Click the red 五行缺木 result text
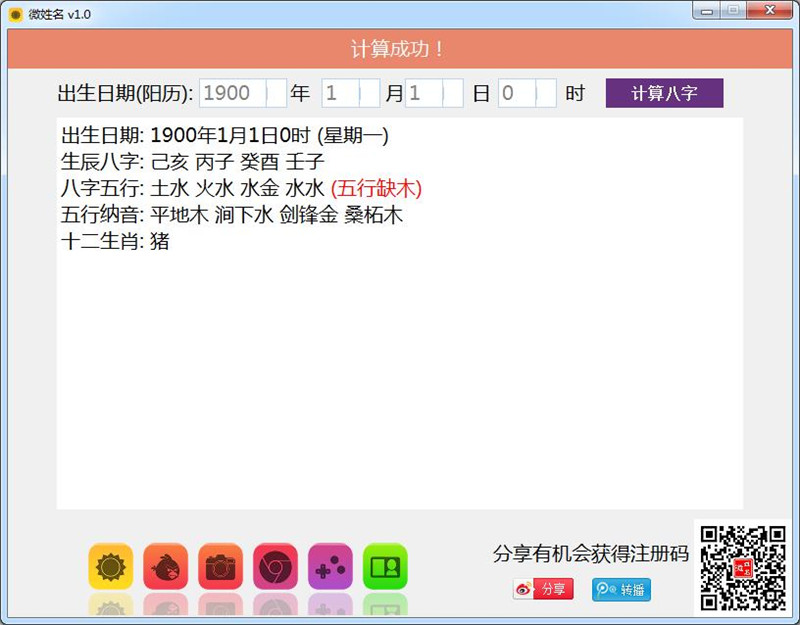The image size is (800, 625). click(376, 188)
